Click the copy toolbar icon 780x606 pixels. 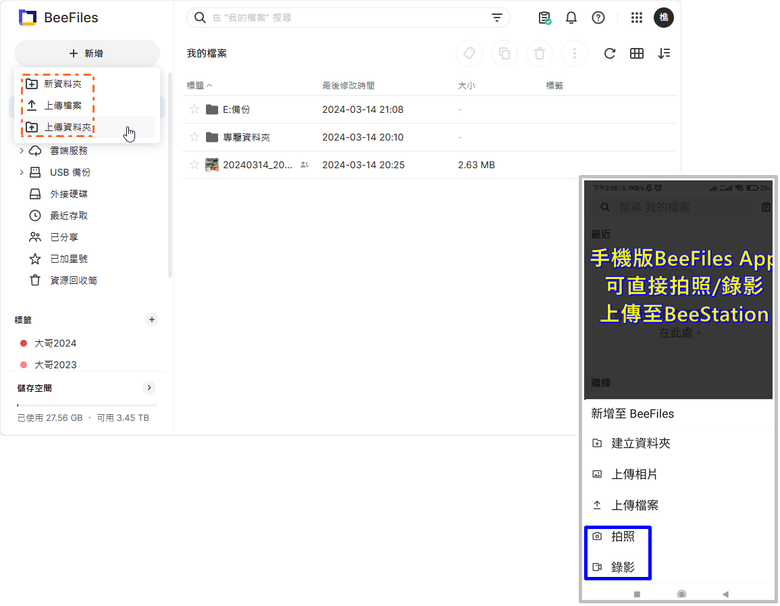click(x=504, y=53)
